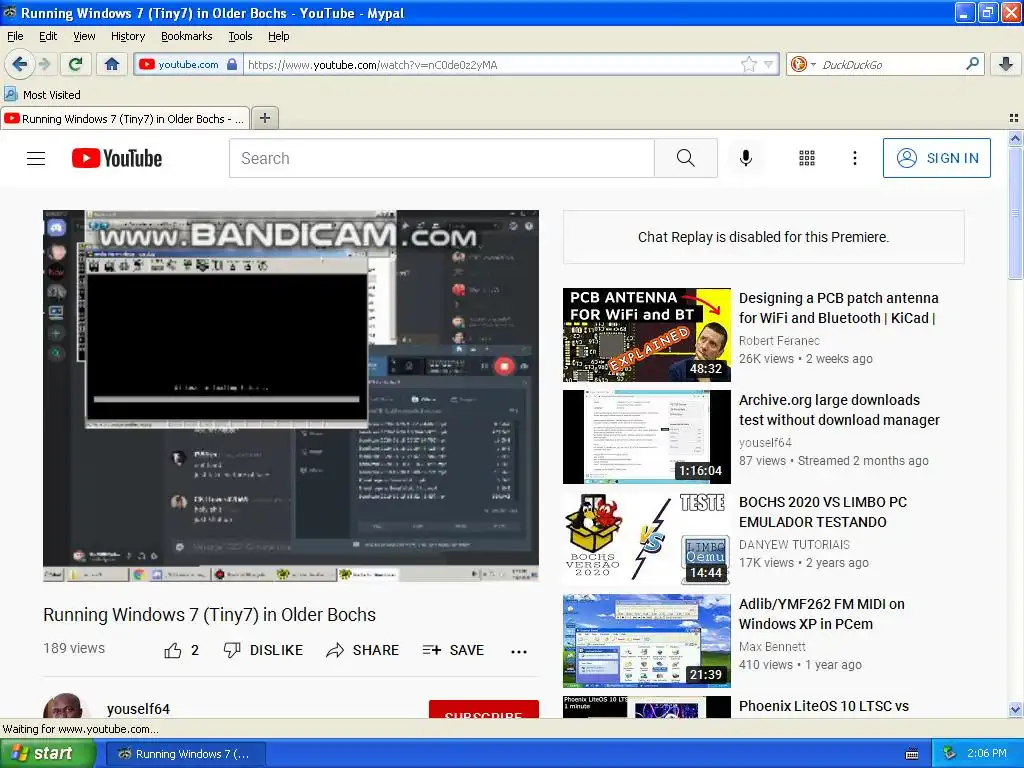Open the Help menu
1024x768 pixels.
[x=278, y=36]
